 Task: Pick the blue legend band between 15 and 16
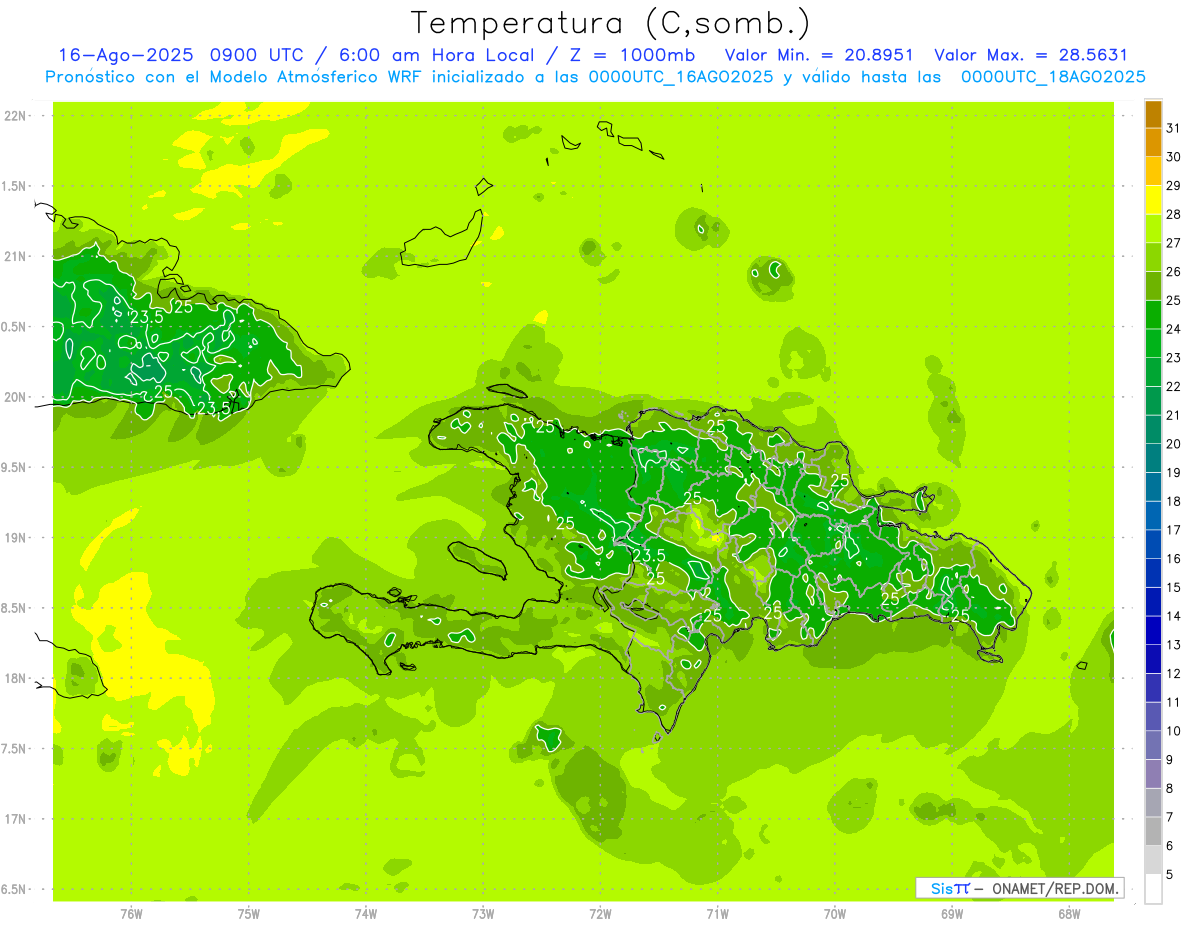pyautogui.click(x=1153, y=573)
